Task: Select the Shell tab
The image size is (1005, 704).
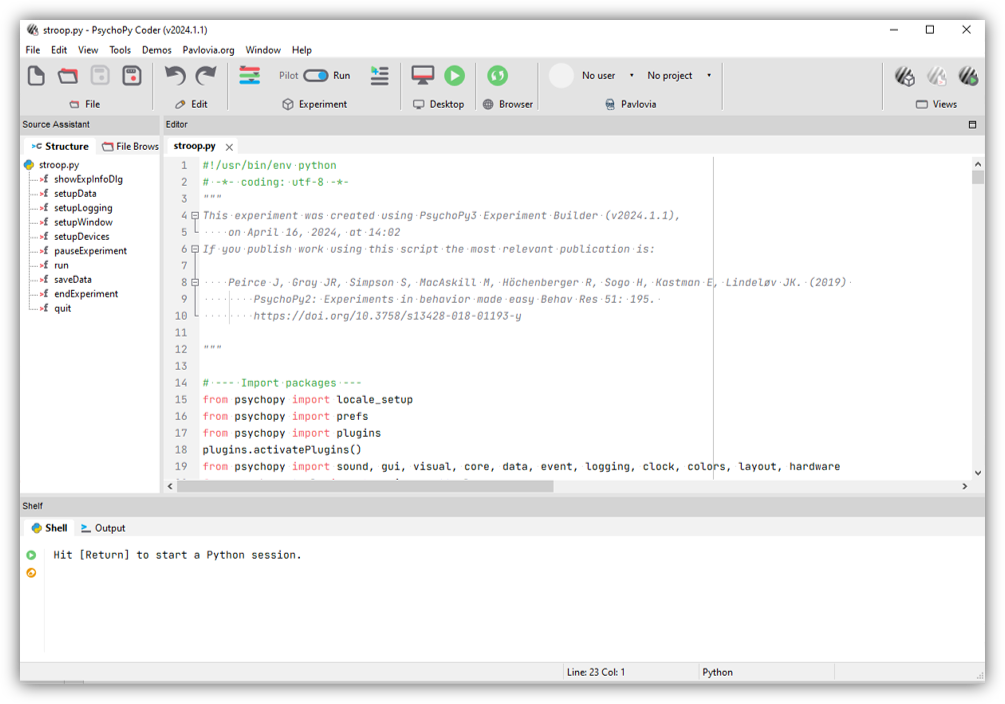Action: (x=49, y=528)
